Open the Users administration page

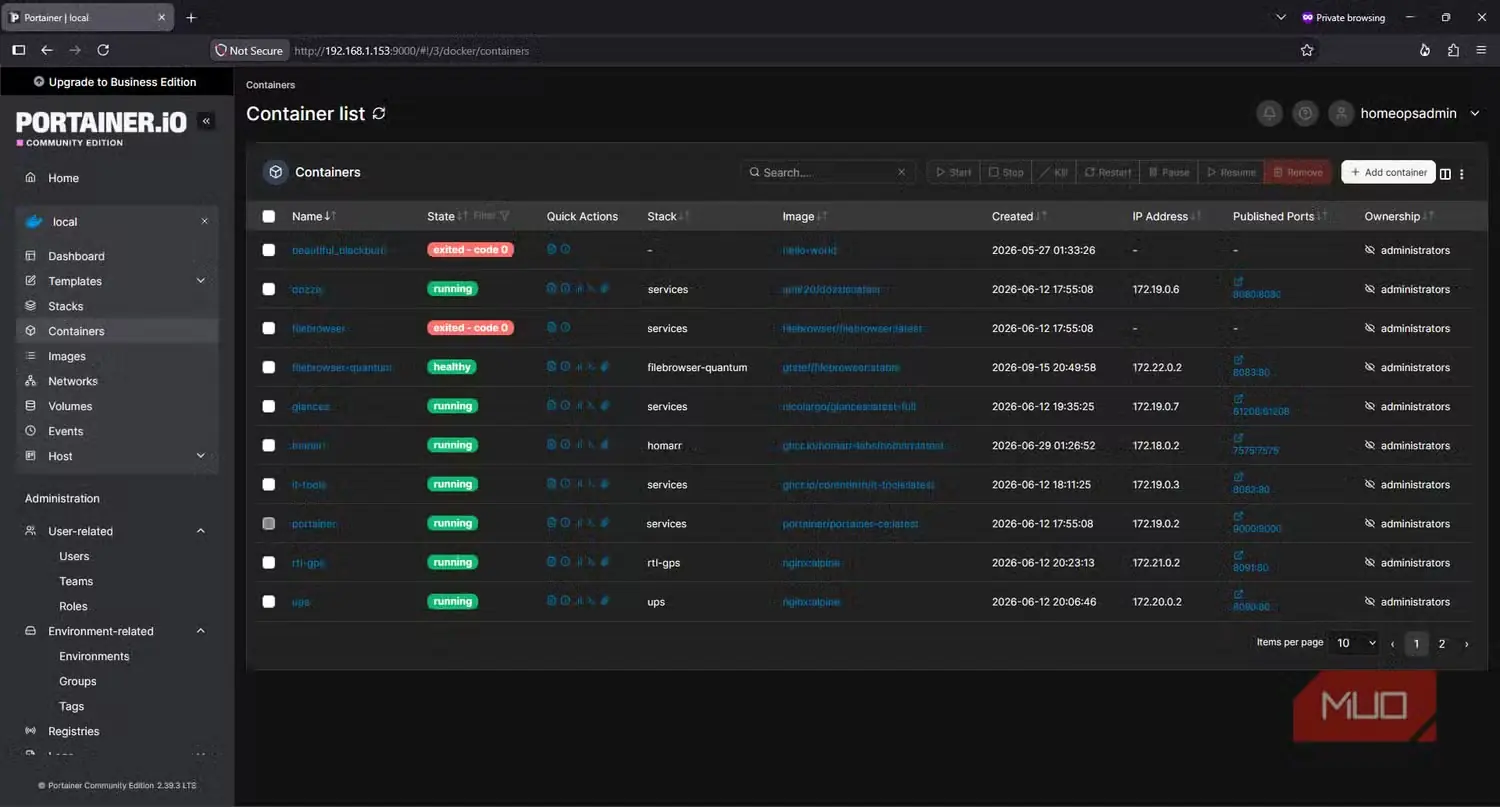pos(74,556)
